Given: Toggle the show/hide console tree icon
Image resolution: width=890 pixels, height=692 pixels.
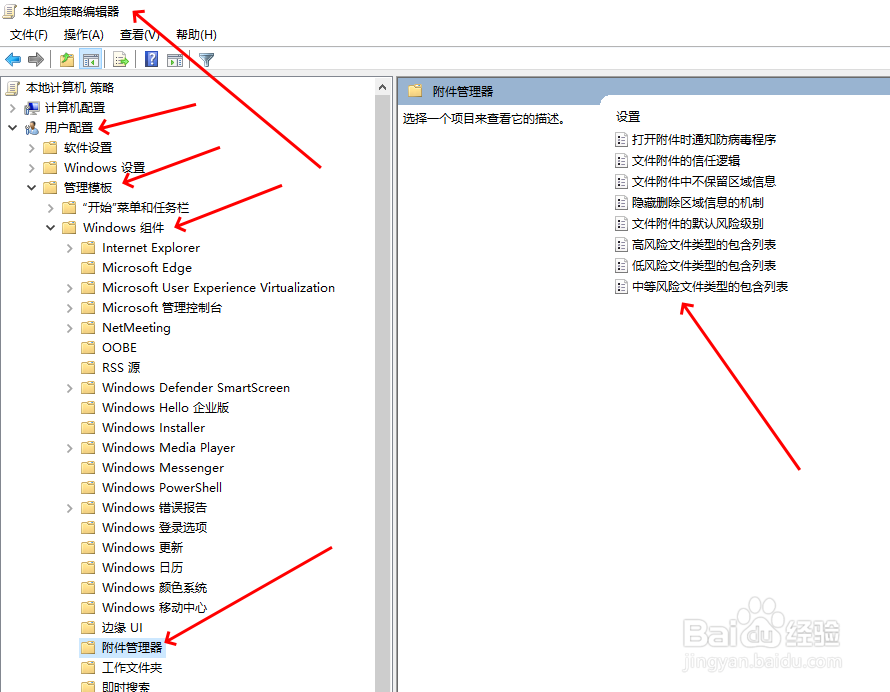Looking at the screenshot, I should click(x=91, y=59).
